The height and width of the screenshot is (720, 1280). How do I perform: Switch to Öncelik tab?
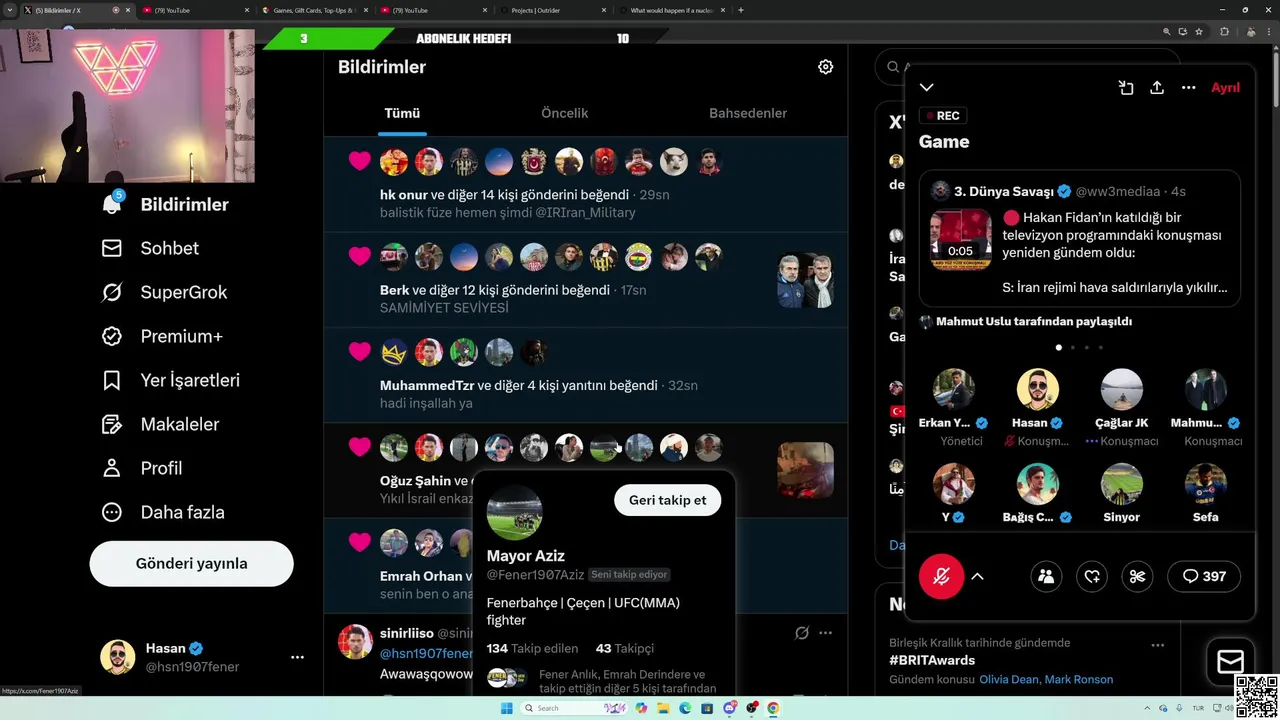565,113
